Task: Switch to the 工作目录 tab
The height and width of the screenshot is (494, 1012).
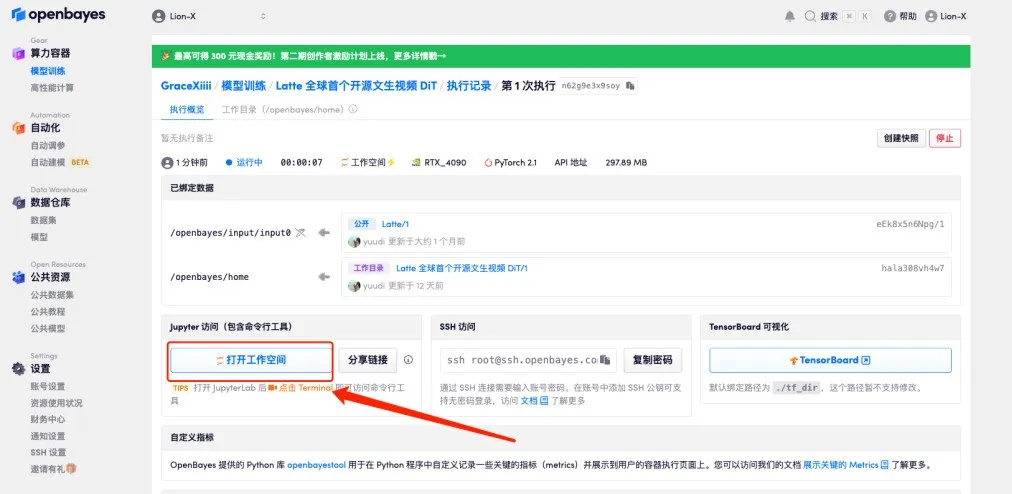Action: pyautogui.click(x=283, y=109)
